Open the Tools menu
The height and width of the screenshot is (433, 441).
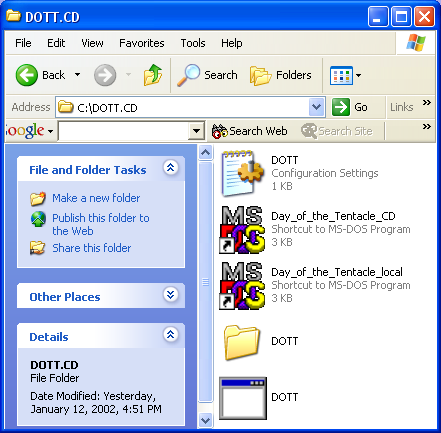pos(193,43)
